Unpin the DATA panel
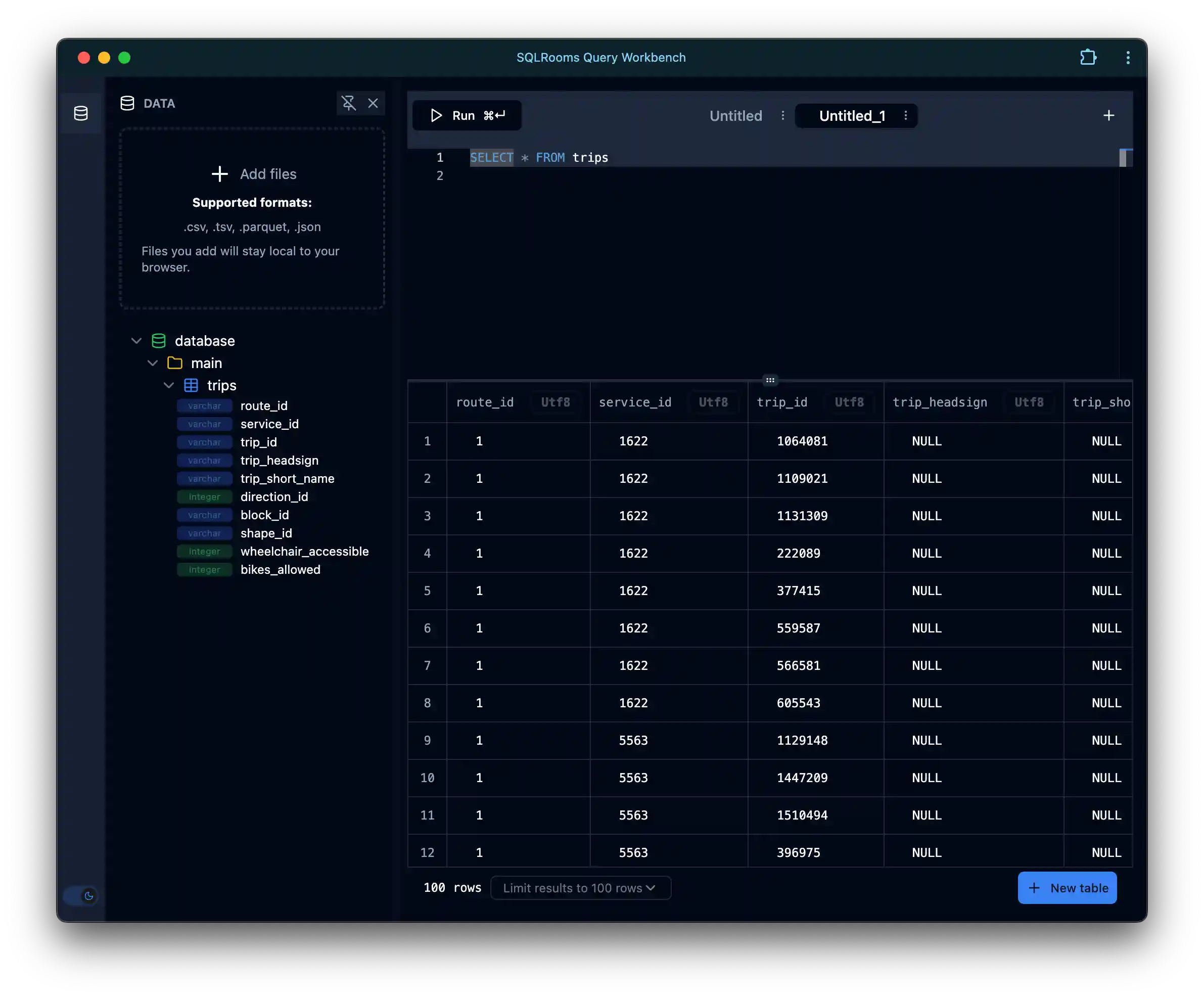Image resolution: width=1204 pixels, height=997 pixels. 349,103
